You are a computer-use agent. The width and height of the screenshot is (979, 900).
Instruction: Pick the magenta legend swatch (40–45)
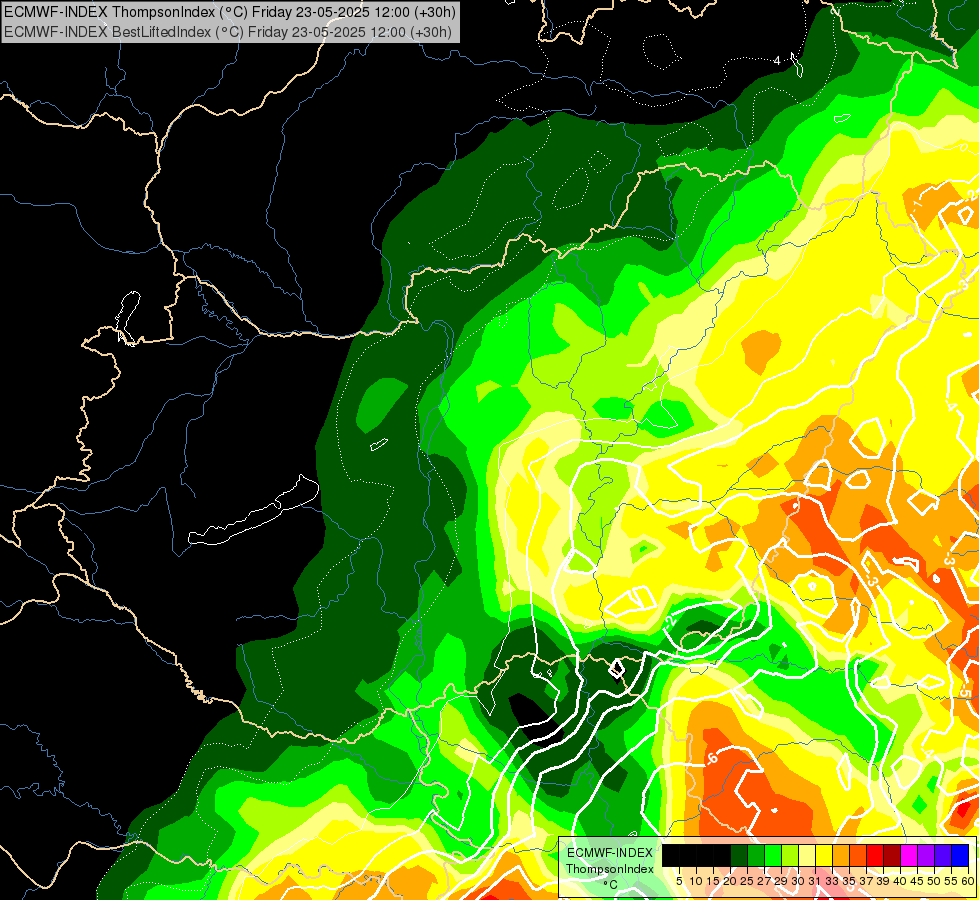click(909, 855)
